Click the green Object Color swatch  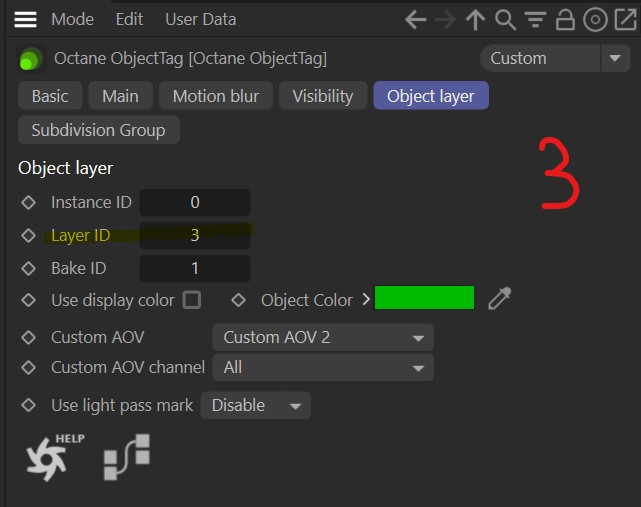pyautogui.click(x=424, y=298)
